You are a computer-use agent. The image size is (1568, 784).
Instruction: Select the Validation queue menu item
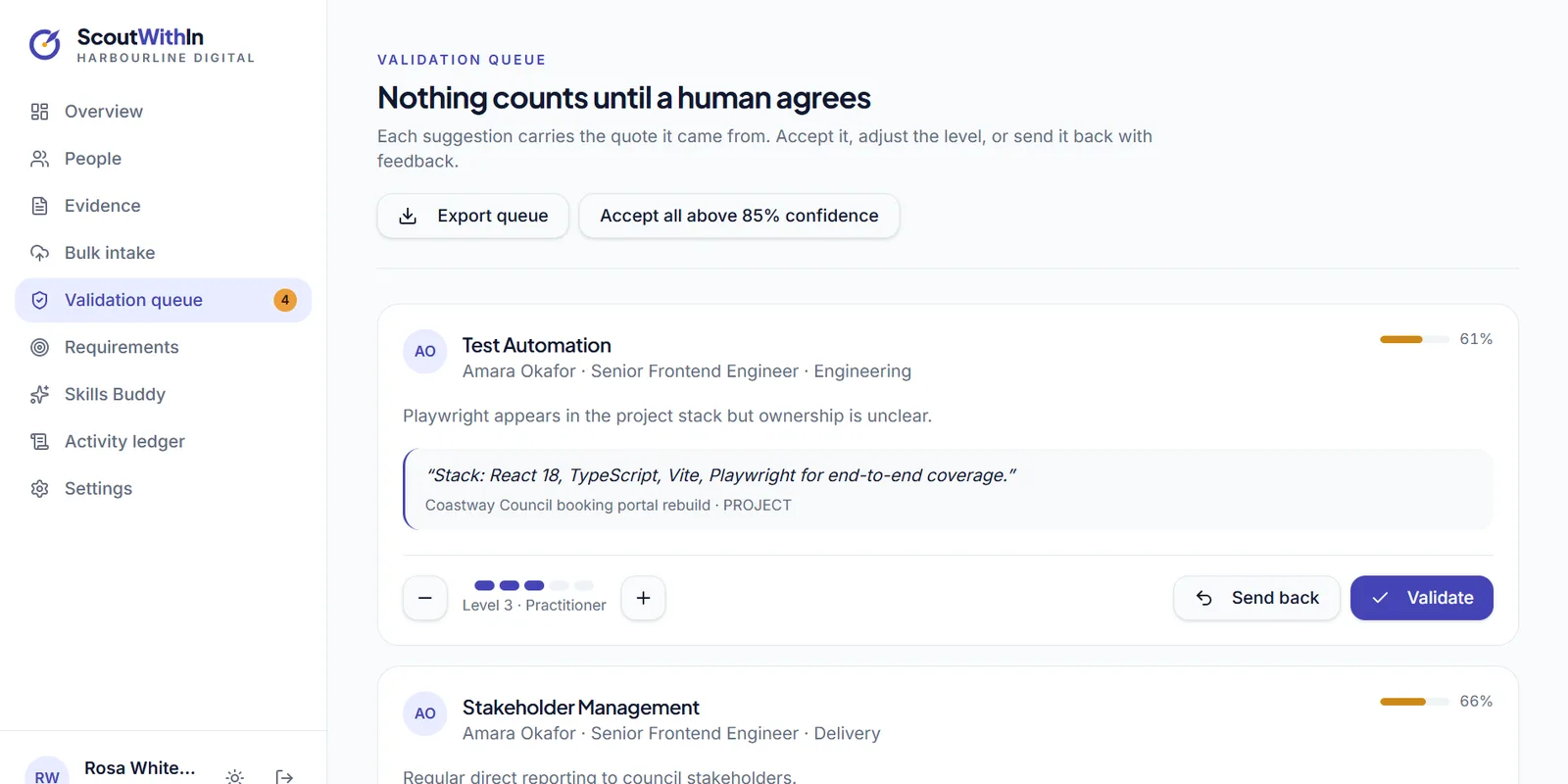click(x=163, y=300)
